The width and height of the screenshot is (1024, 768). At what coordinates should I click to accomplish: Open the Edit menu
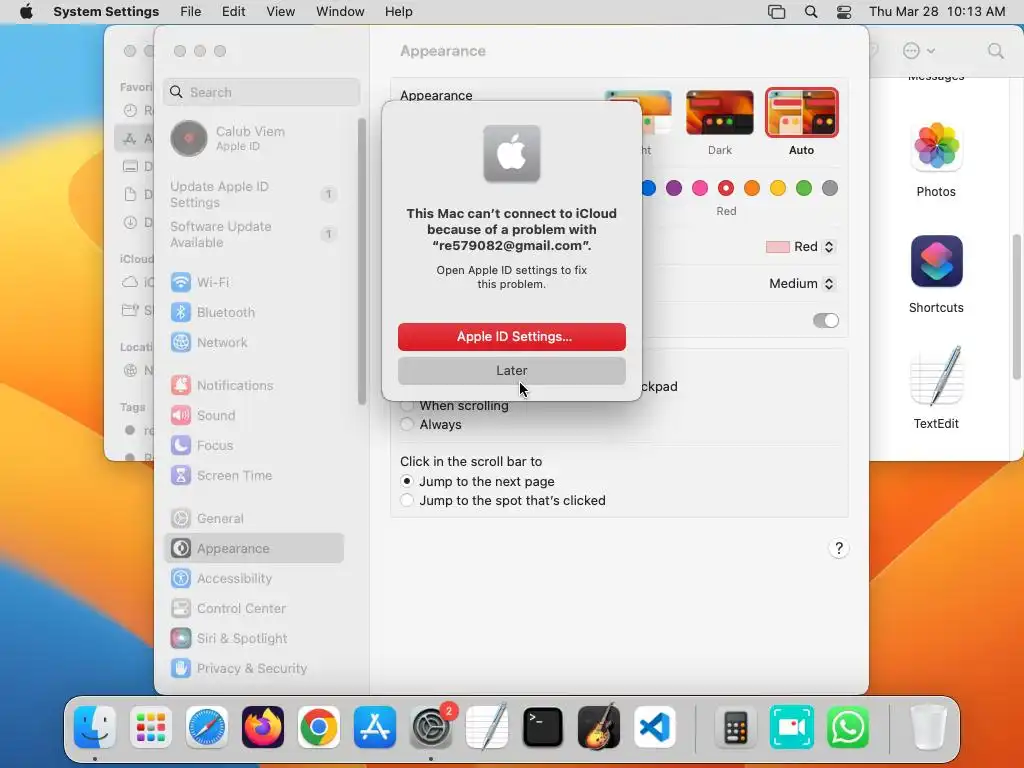[x=233, y=12]
